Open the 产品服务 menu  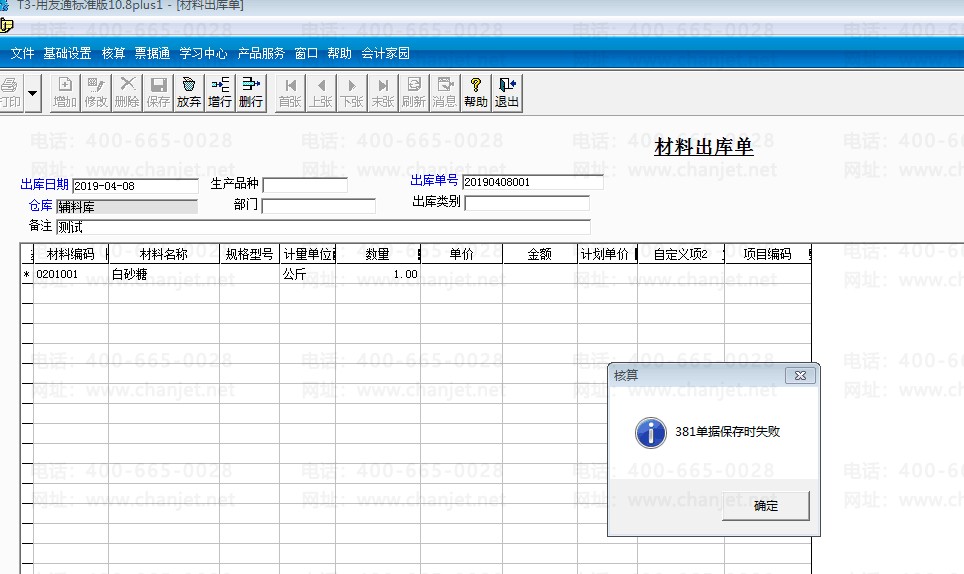(x=261, y=53)
